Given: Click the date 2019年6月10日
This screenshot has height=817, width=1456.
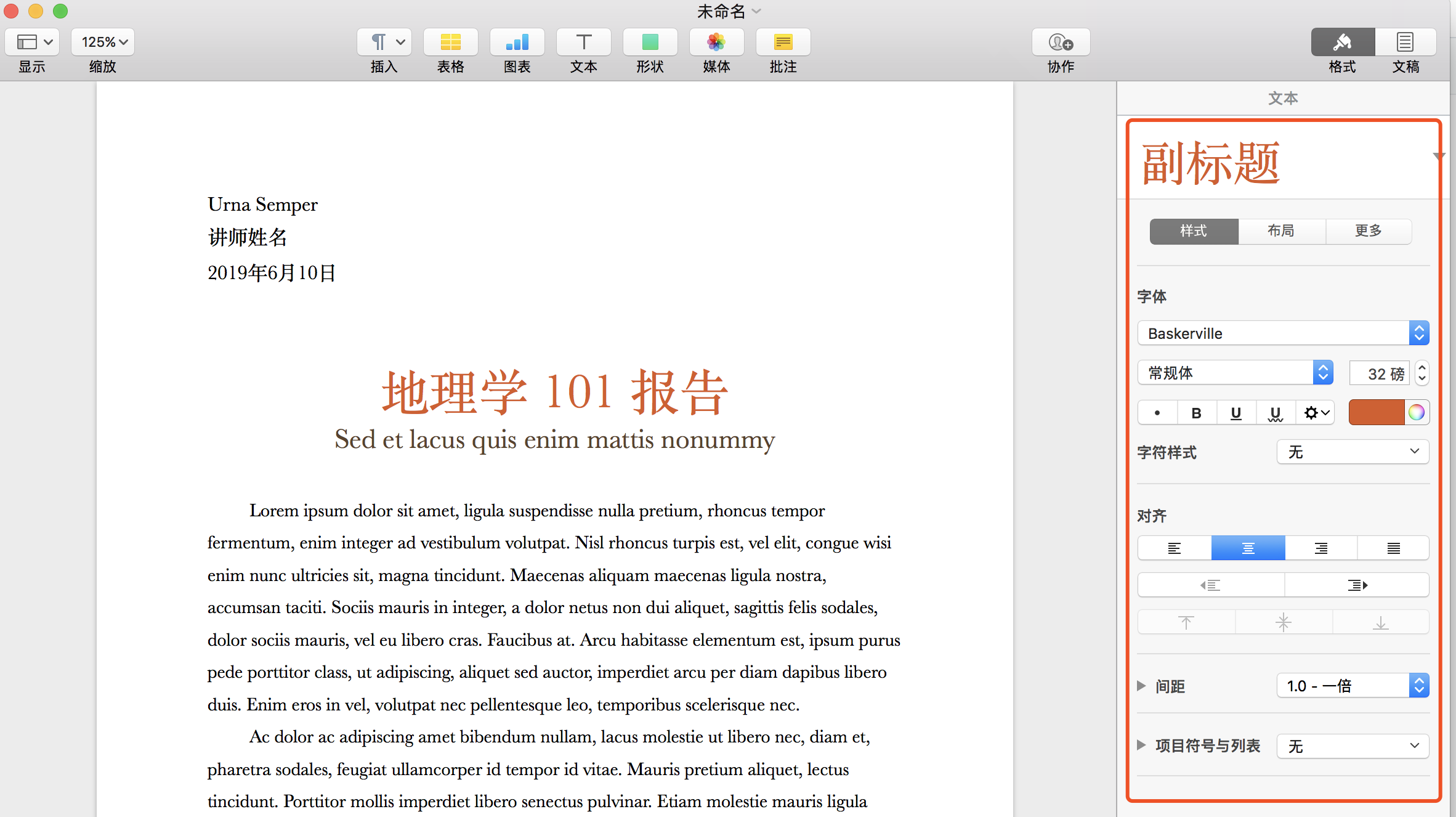Looking at the screenshot, I should 272,272.
